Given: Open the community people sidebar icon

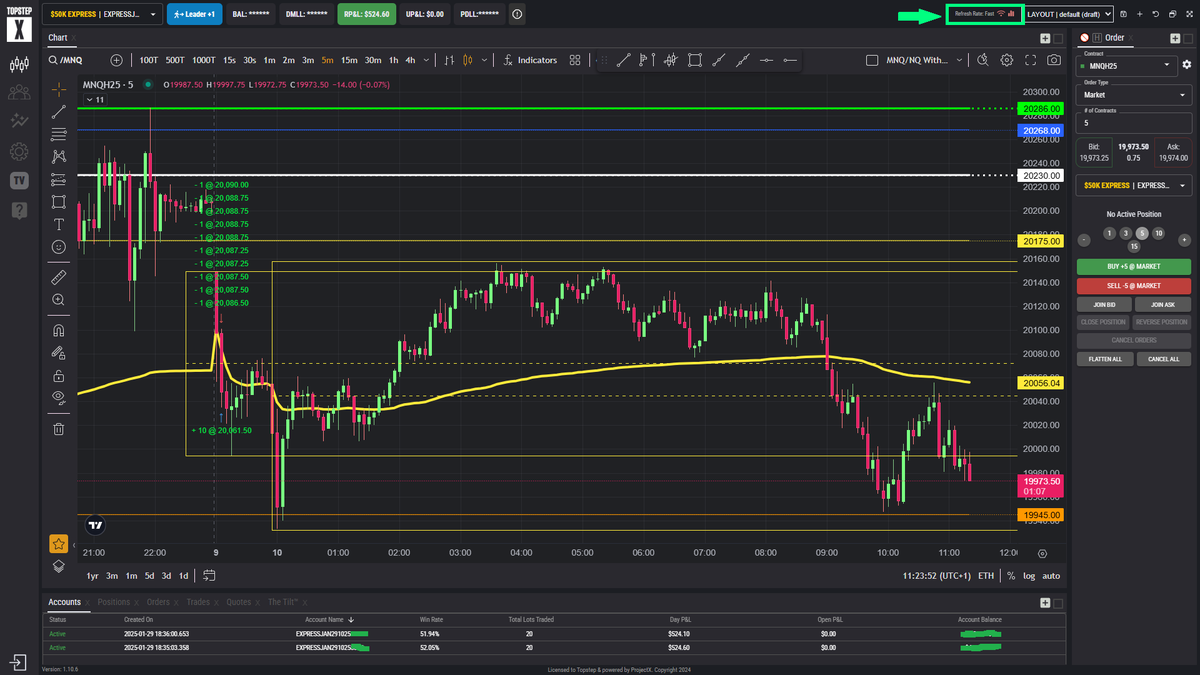Looking at the screenshot, I should tap(19, 93).
